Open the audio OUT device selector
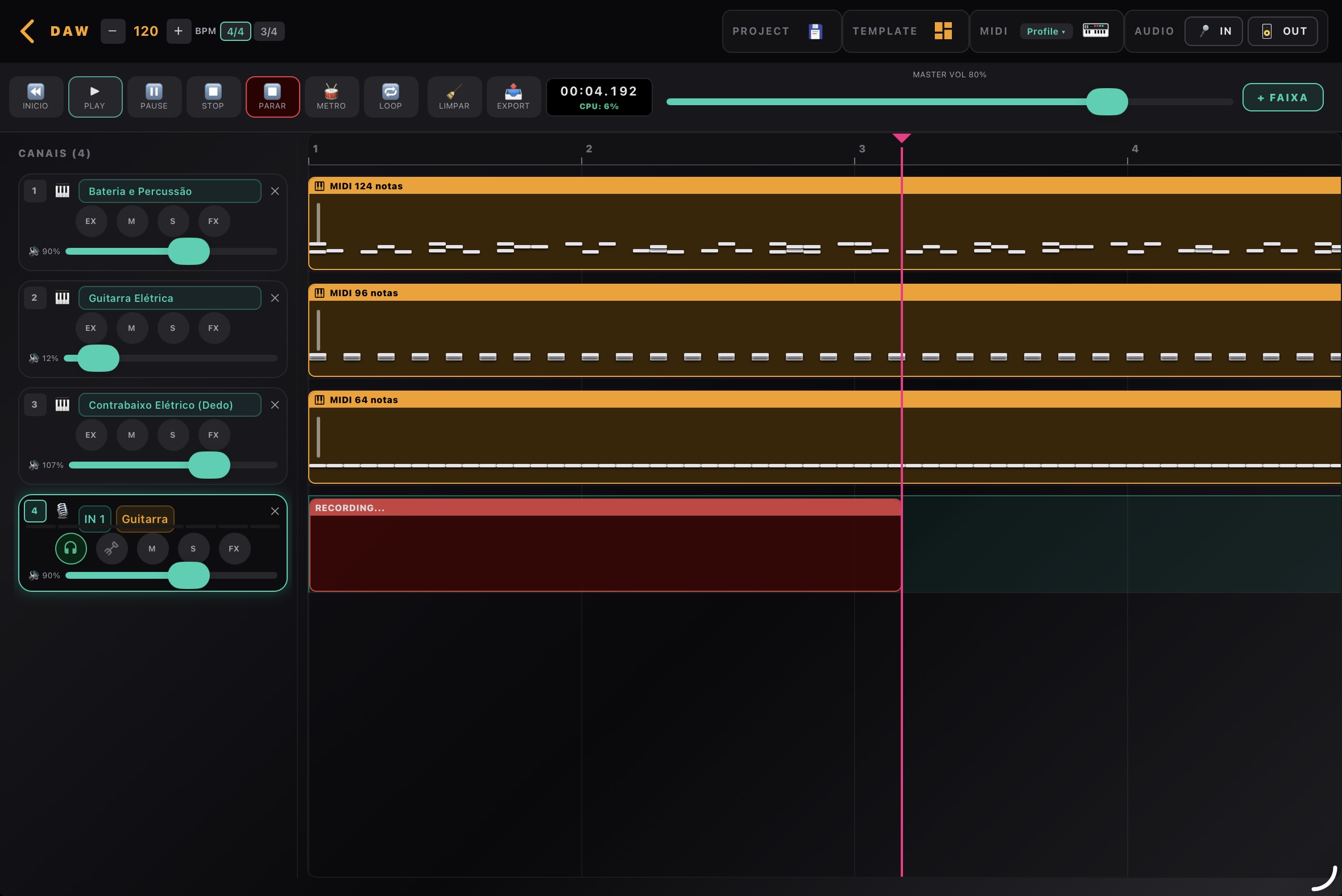The image size is (1342, 896). [x=1282, y=31]
